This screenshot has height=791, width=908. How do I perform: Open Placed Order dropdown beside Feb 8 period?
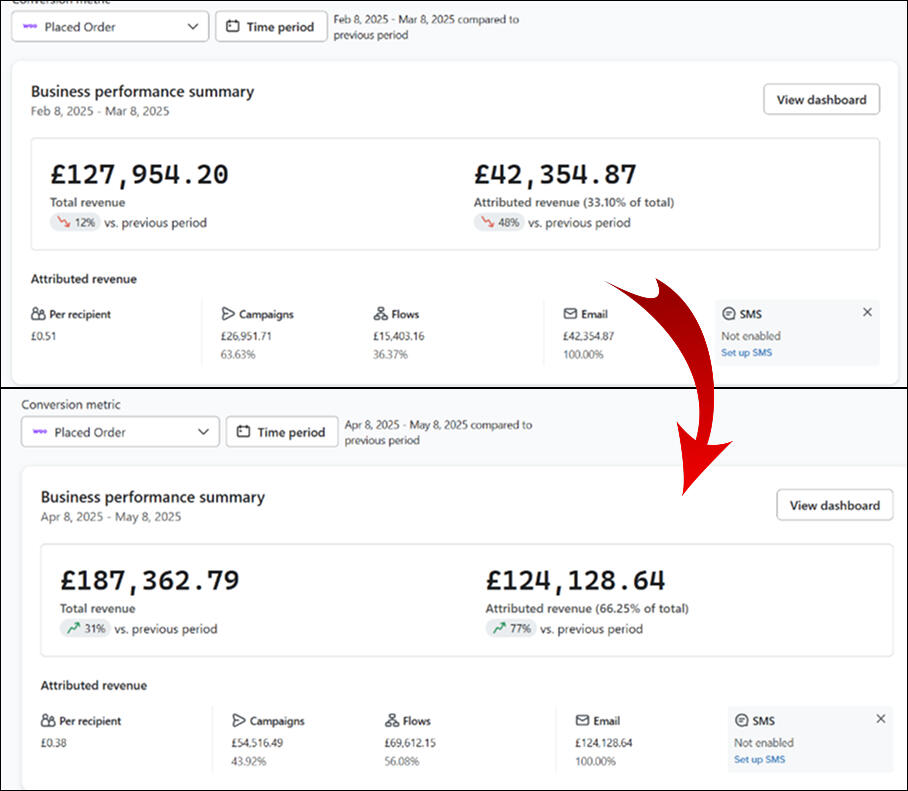110,27
